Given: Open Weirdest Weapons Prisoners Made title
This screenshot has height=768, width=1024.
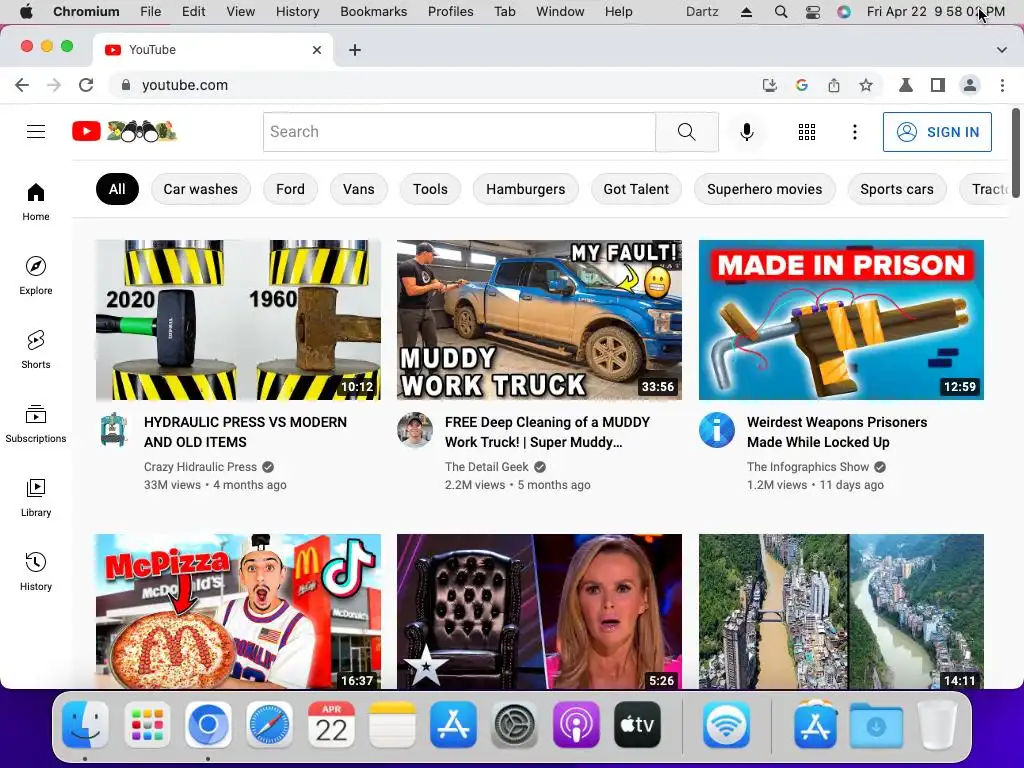Looking at the screenshot, I should tap(837, 432).
